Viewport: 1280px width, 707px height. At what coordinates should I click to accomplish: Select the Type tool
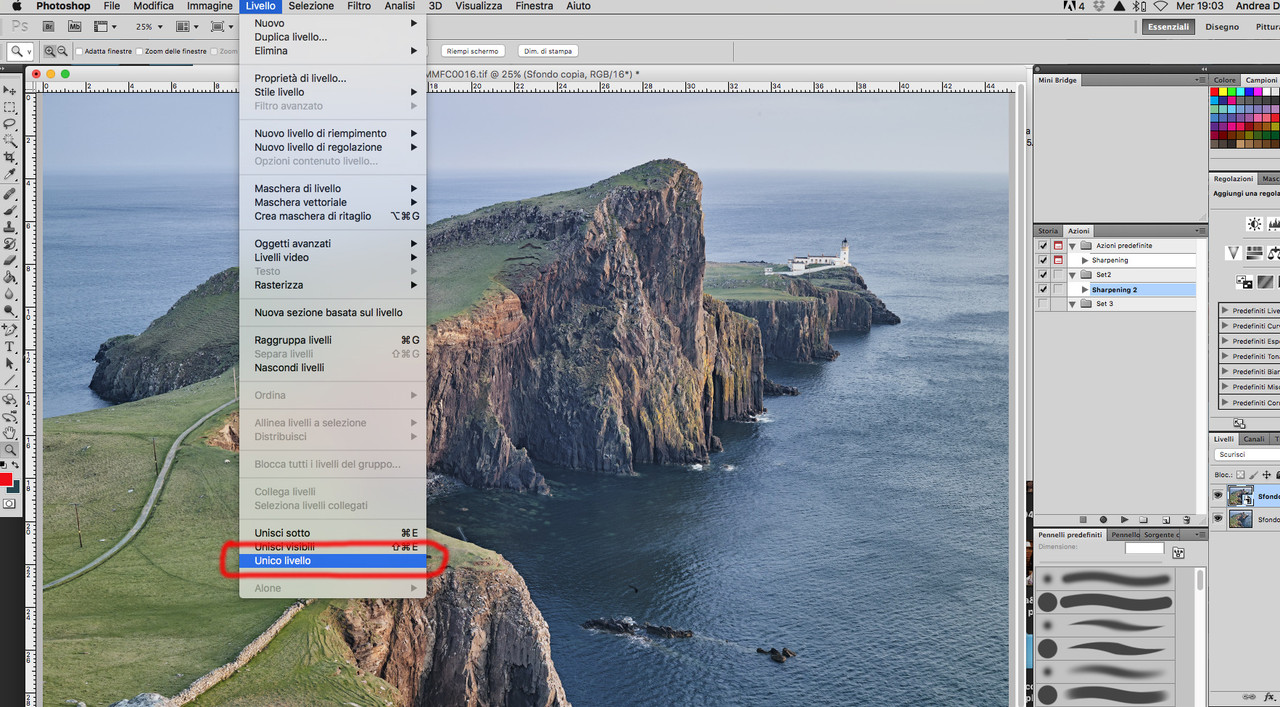(10, 347)
